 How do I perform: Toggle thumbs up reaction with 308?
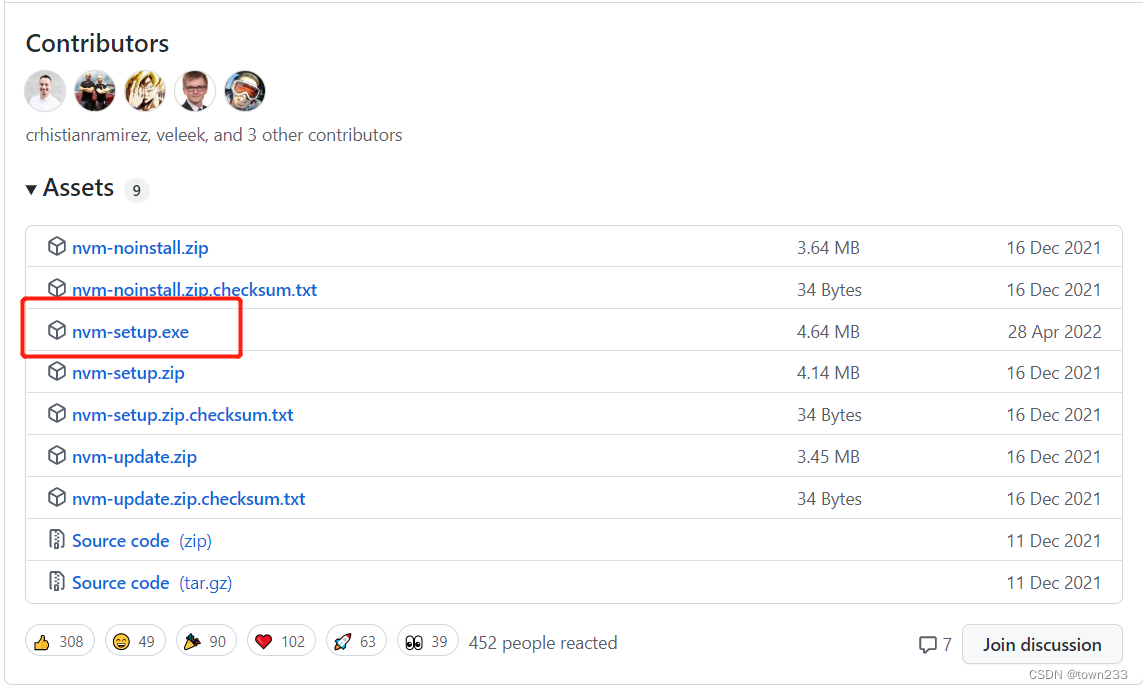[60, 642]
